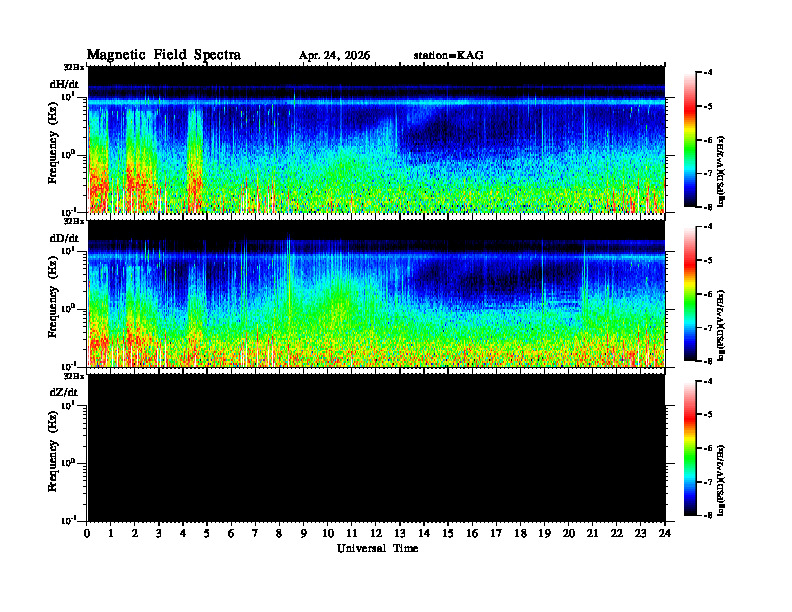Click the "-6" value on the dD/dt color bar

point(709,294)
